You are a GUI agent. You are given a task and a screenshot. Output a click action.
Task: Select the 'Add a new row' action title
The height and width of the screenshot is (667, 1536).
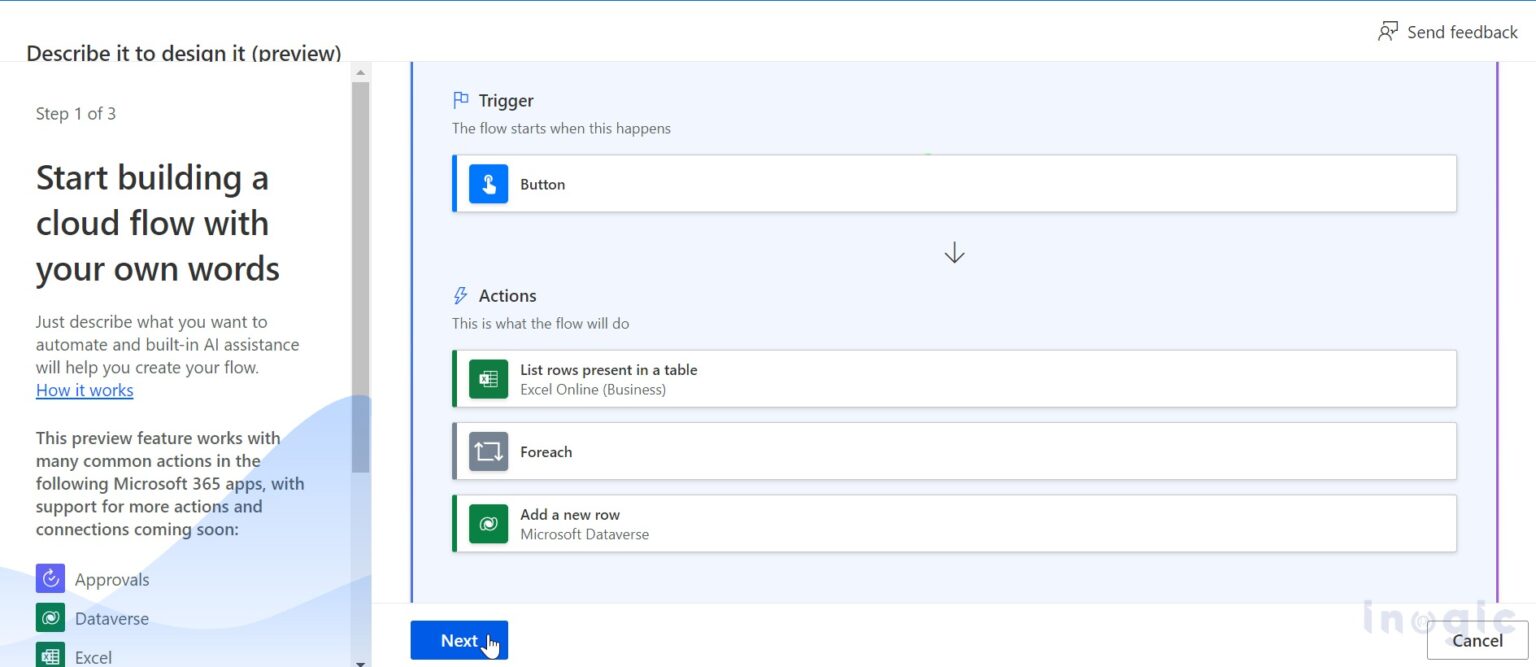click(x=569, y=515)
